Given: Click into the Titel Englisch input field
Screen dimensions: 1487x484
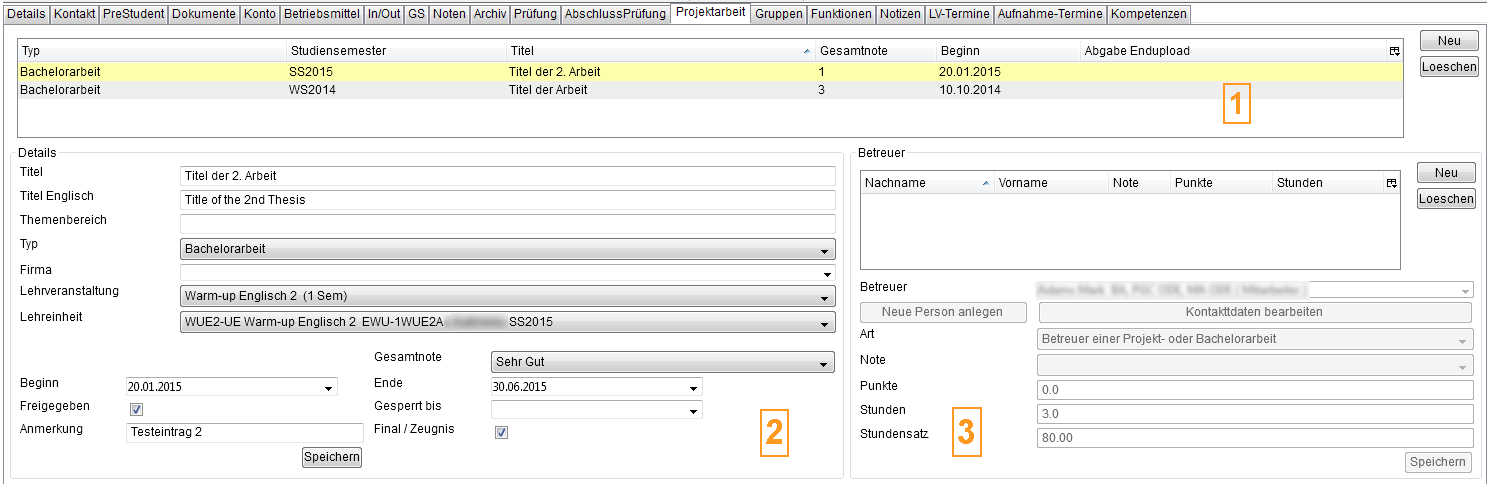Looking at the screenshot, I should [507, 200].
